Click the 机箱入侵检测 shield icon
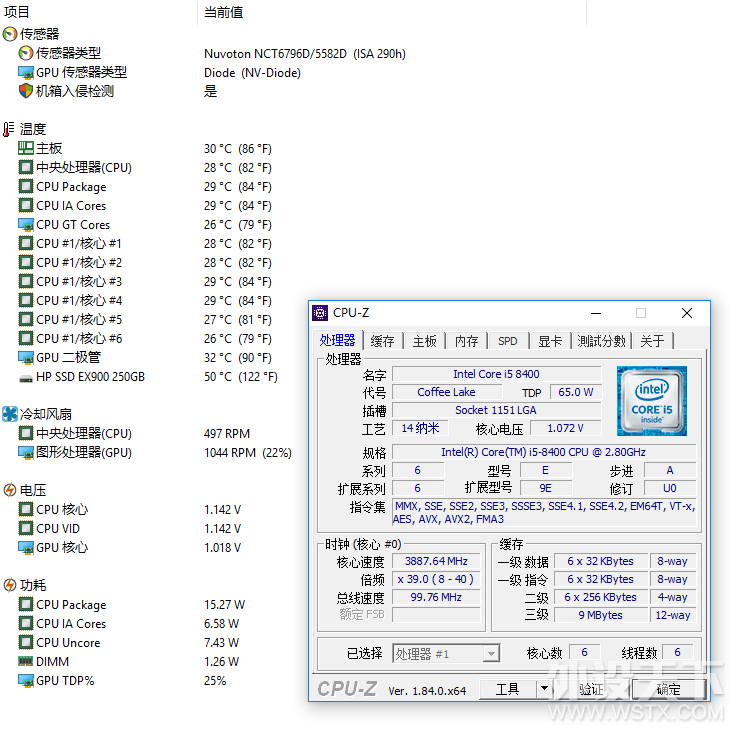This screenshot has width=743, height=740. click(x=26, y=91)
